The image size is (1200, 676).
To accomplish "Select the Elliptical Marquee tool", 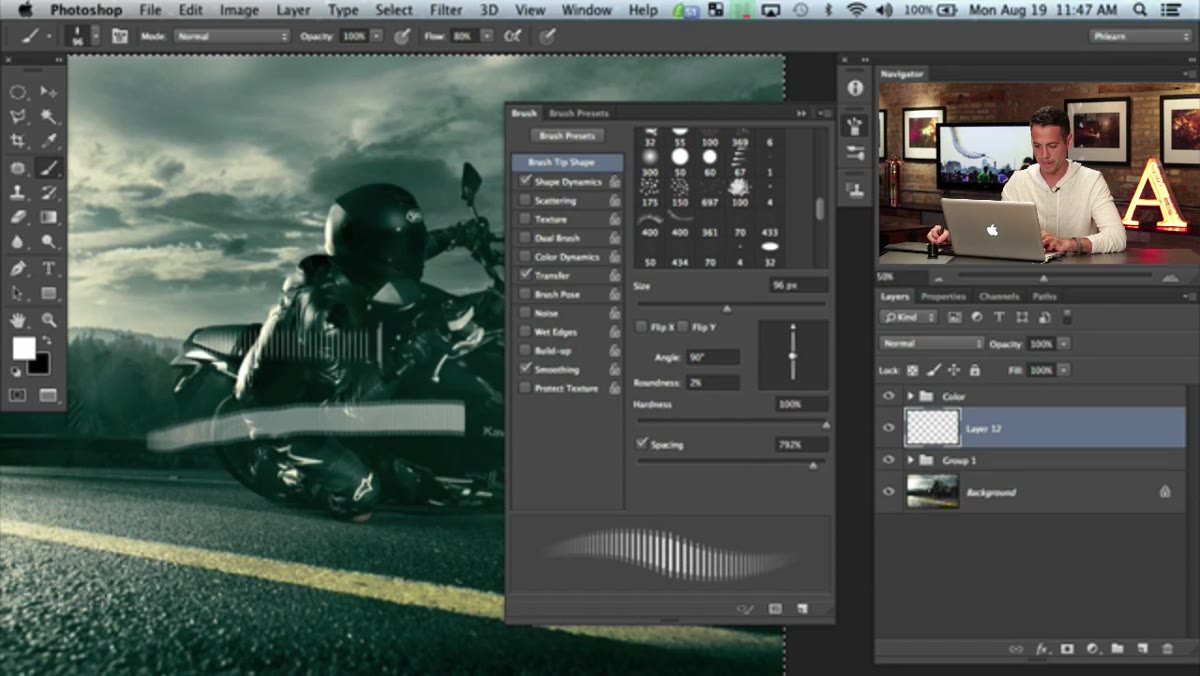I will (18, 91).
